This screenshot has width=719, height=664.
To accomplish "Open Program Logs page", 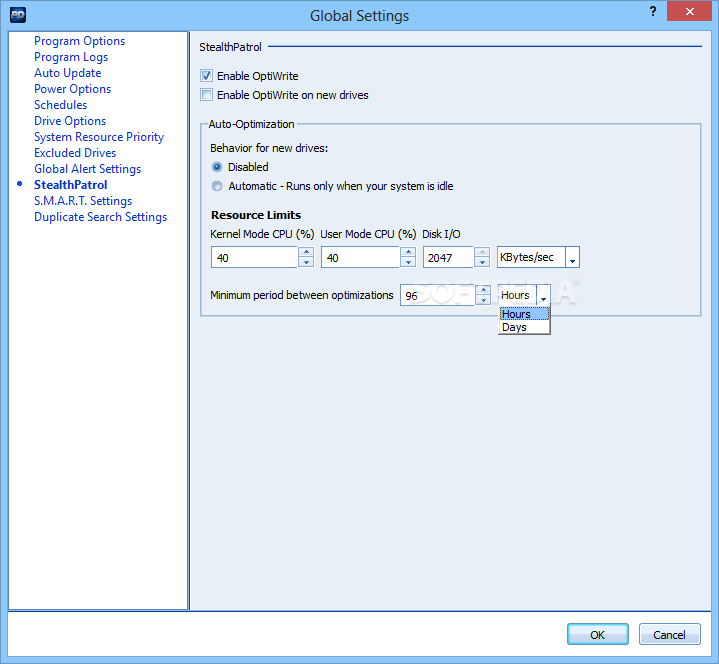I will pos(71,57).
